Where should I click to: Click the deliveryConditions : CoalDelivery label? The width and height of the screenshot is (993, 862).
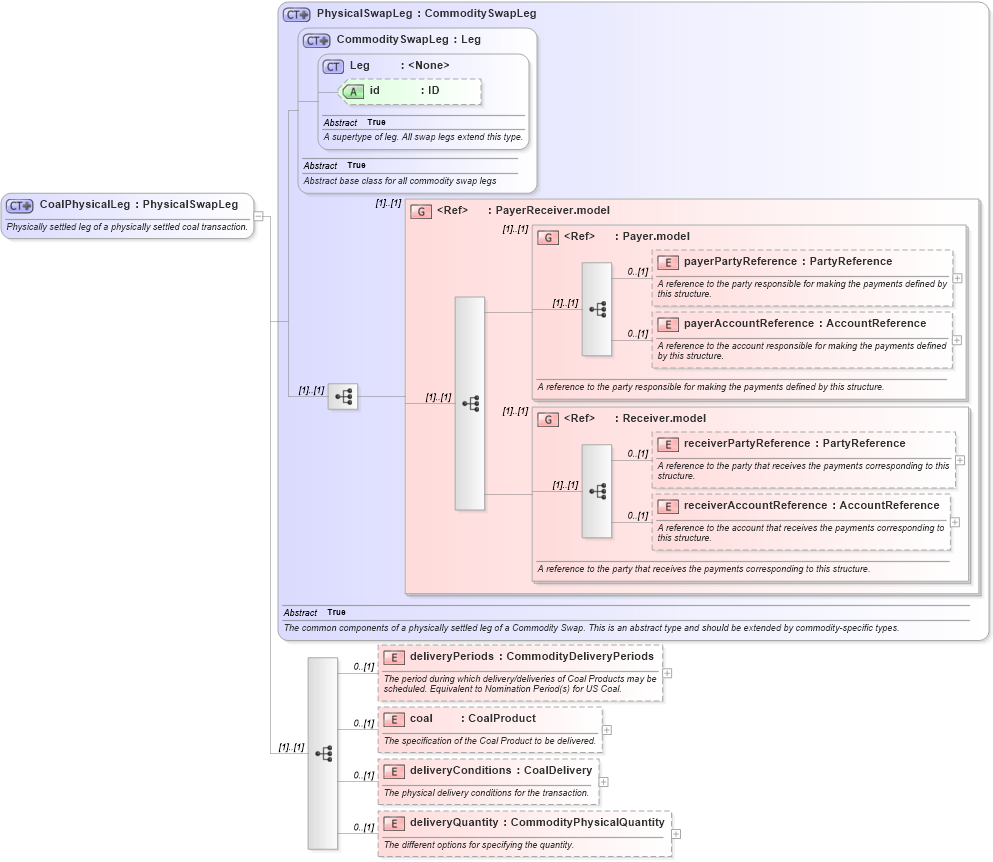500,770
